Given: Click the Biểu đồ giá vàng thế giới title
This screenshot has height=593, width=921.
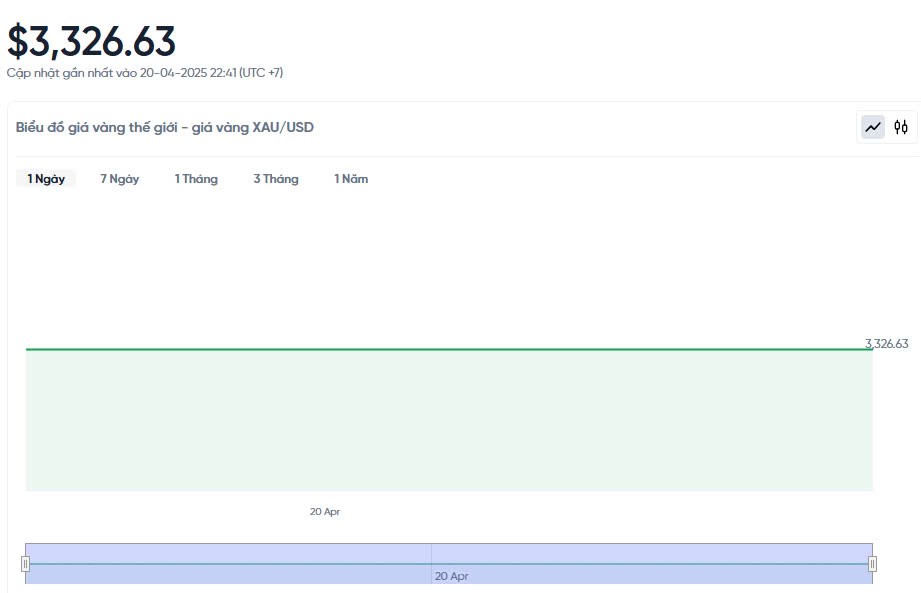Looking at the screenshot, I should [x=165, y=127].
